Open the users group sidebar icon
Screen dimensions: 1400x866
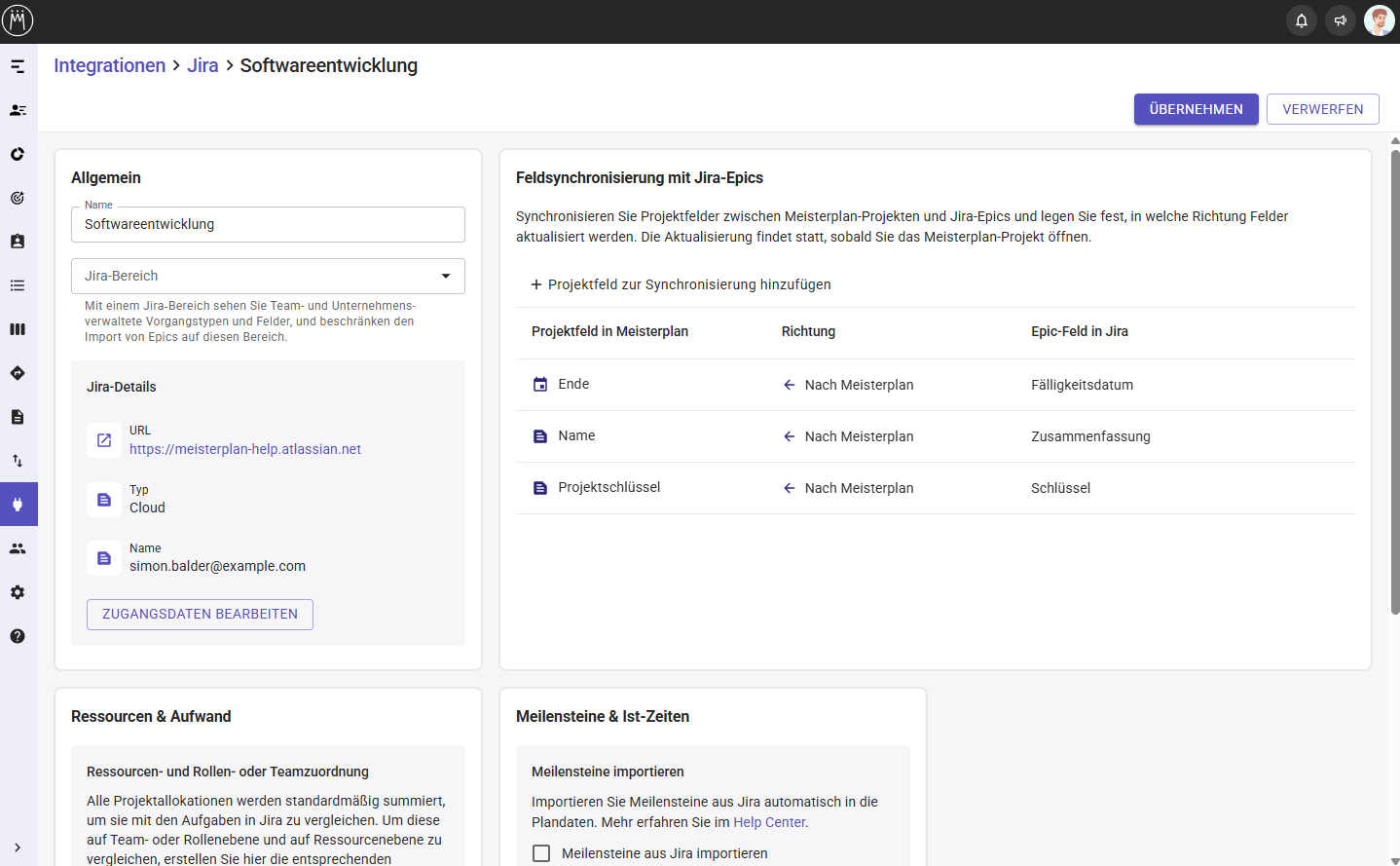pos(18,548)
